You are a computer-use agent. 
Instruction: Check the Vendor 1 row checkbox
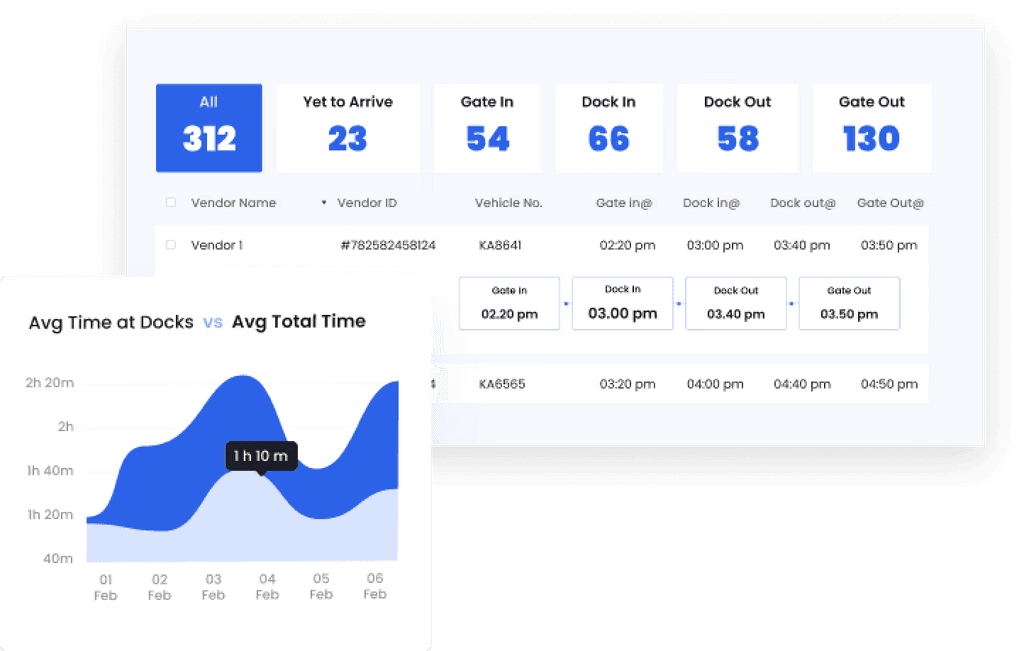(170, 245)
